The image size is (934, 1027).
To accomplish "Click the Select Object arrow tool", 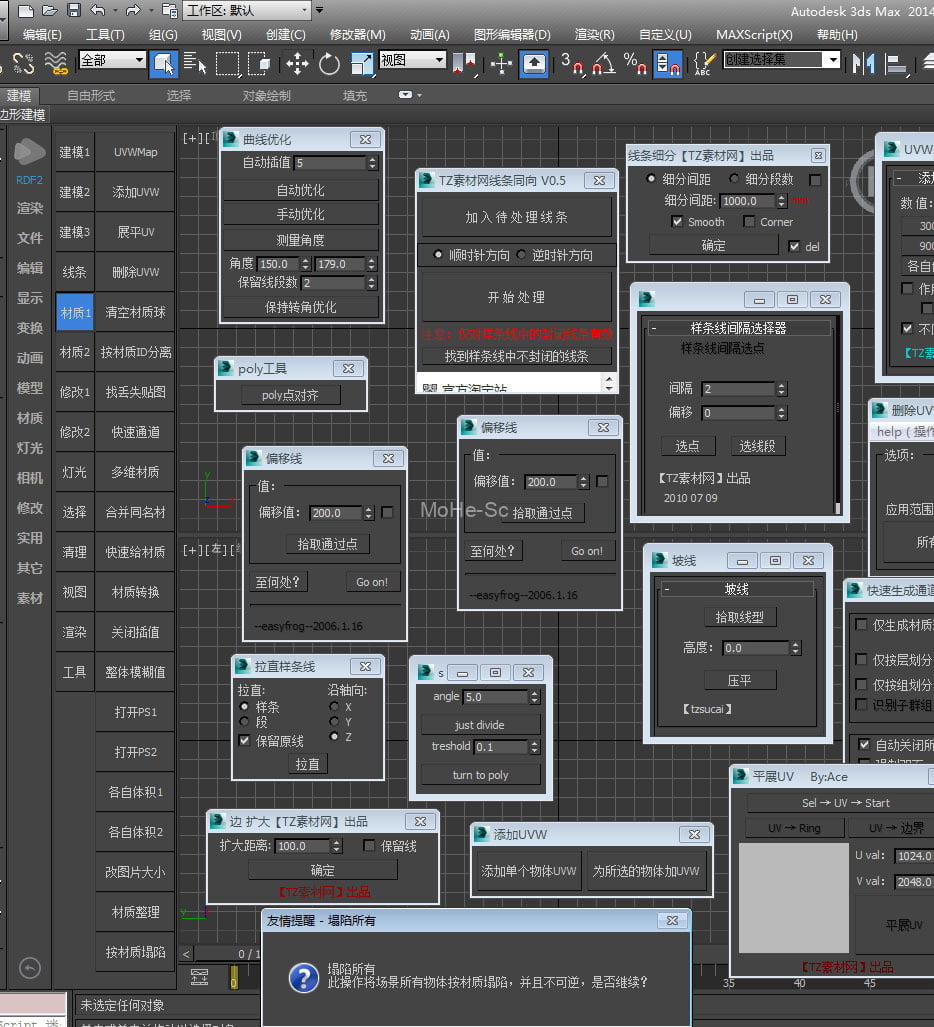I will coord(163,64).
